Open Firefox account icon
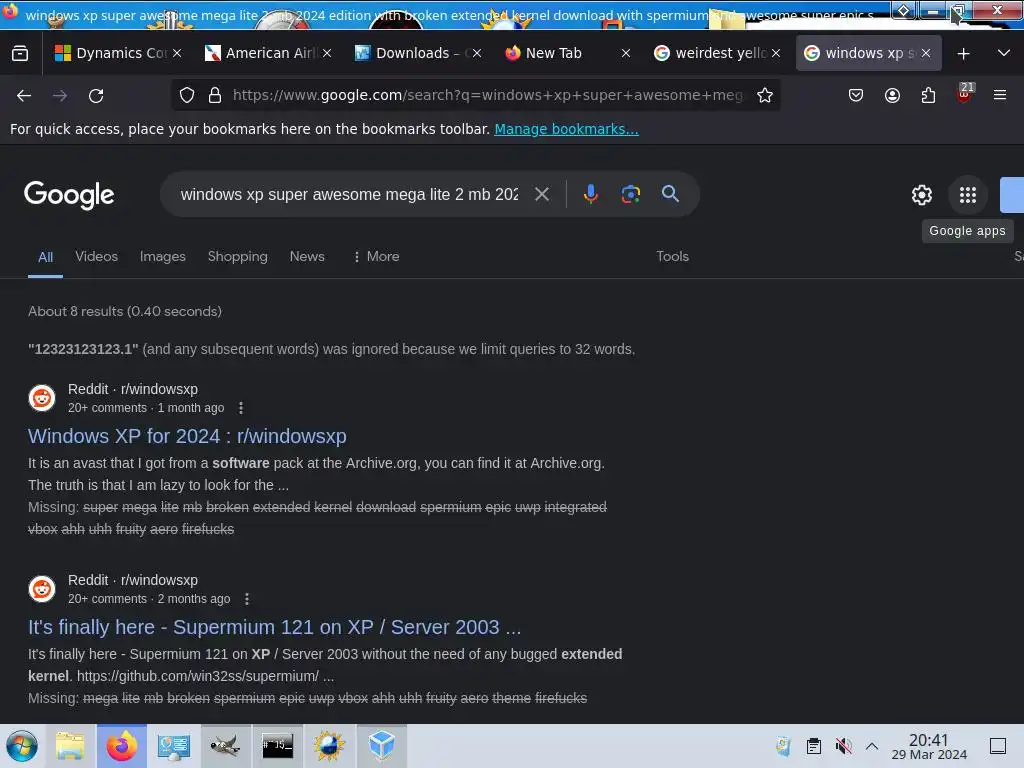The height and width of the screenshot is (768, 1024). 892,95
